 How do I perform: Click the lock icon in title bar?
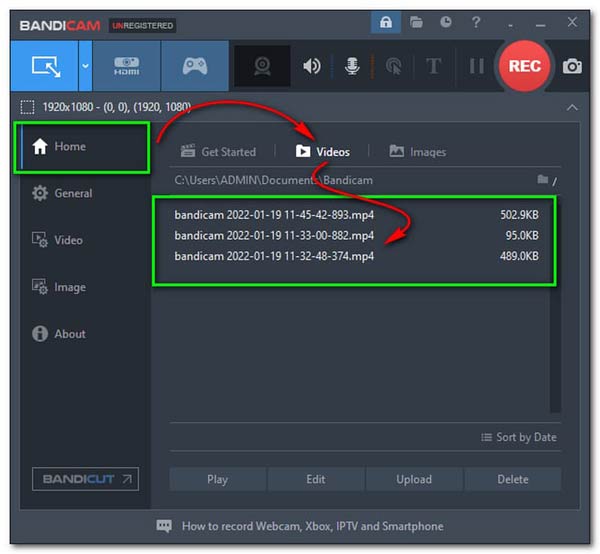coord(385,22)
